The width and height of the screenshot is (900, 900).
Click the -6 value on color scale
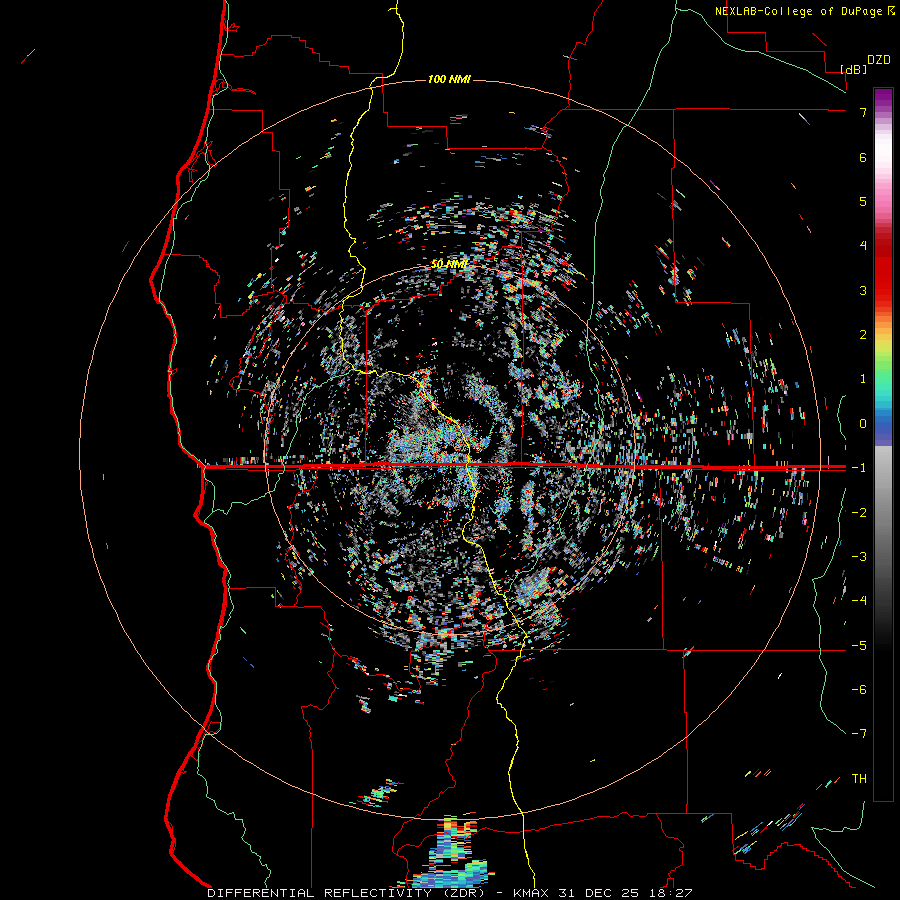(x=859, y=689)
